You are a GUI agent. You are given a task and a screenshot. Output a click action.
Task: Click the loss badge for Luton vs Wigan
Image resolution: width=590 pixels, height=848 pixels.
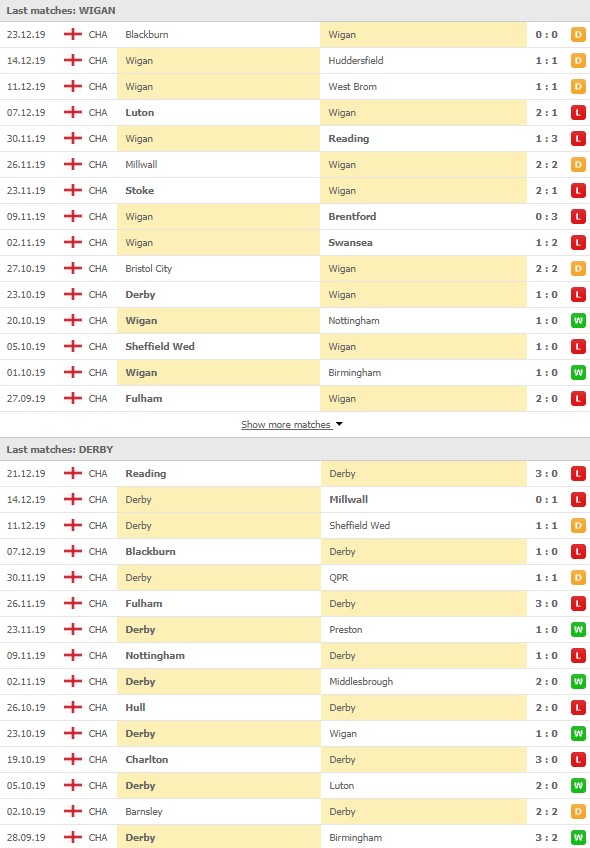pos(578,112)
